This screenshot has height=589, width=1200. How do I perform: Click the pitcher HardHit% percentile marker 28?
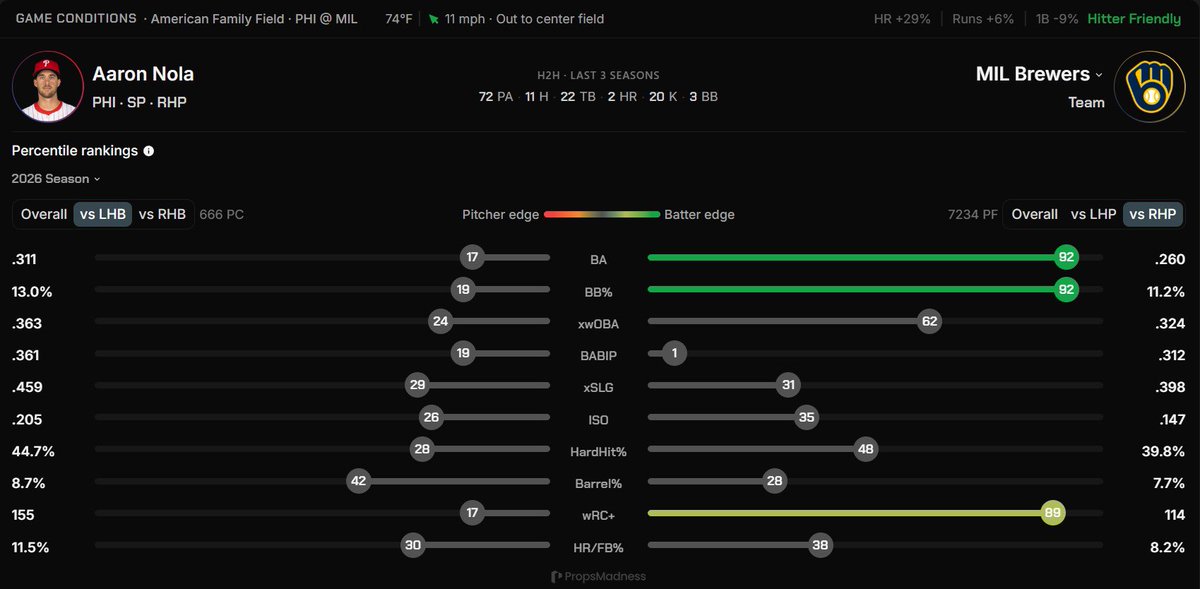point(422,450)
